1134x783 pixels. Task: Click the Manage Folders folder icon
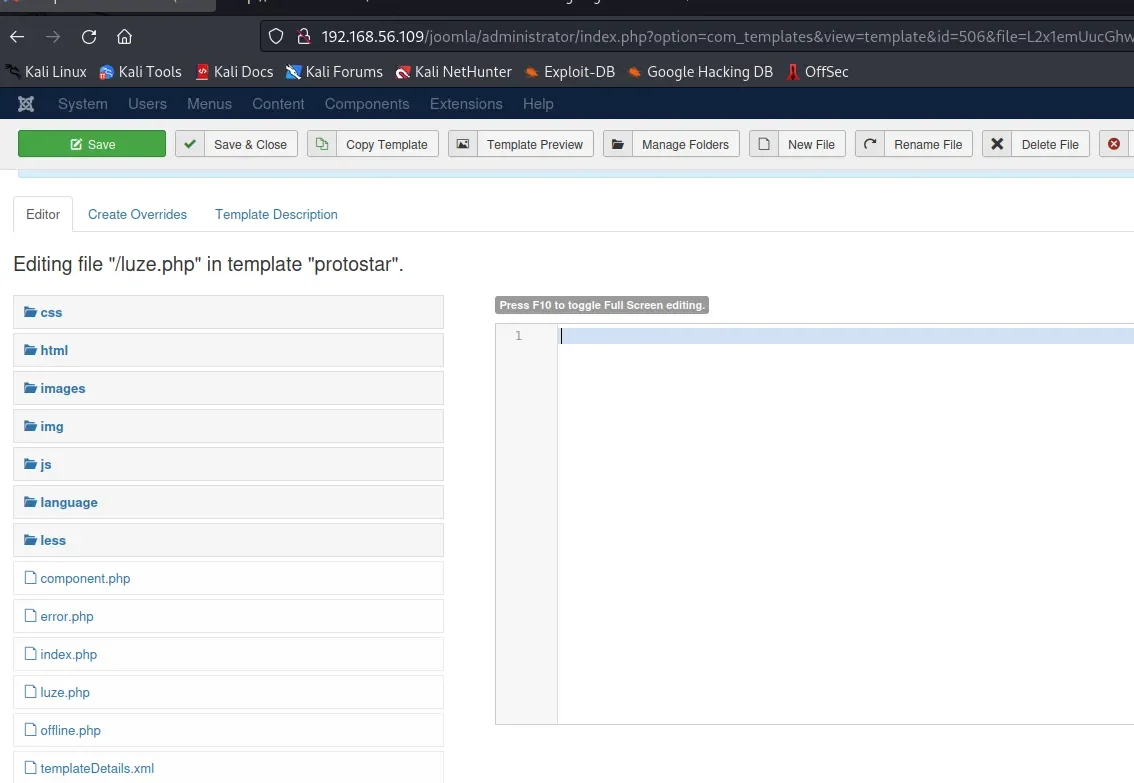click(618, 144)
